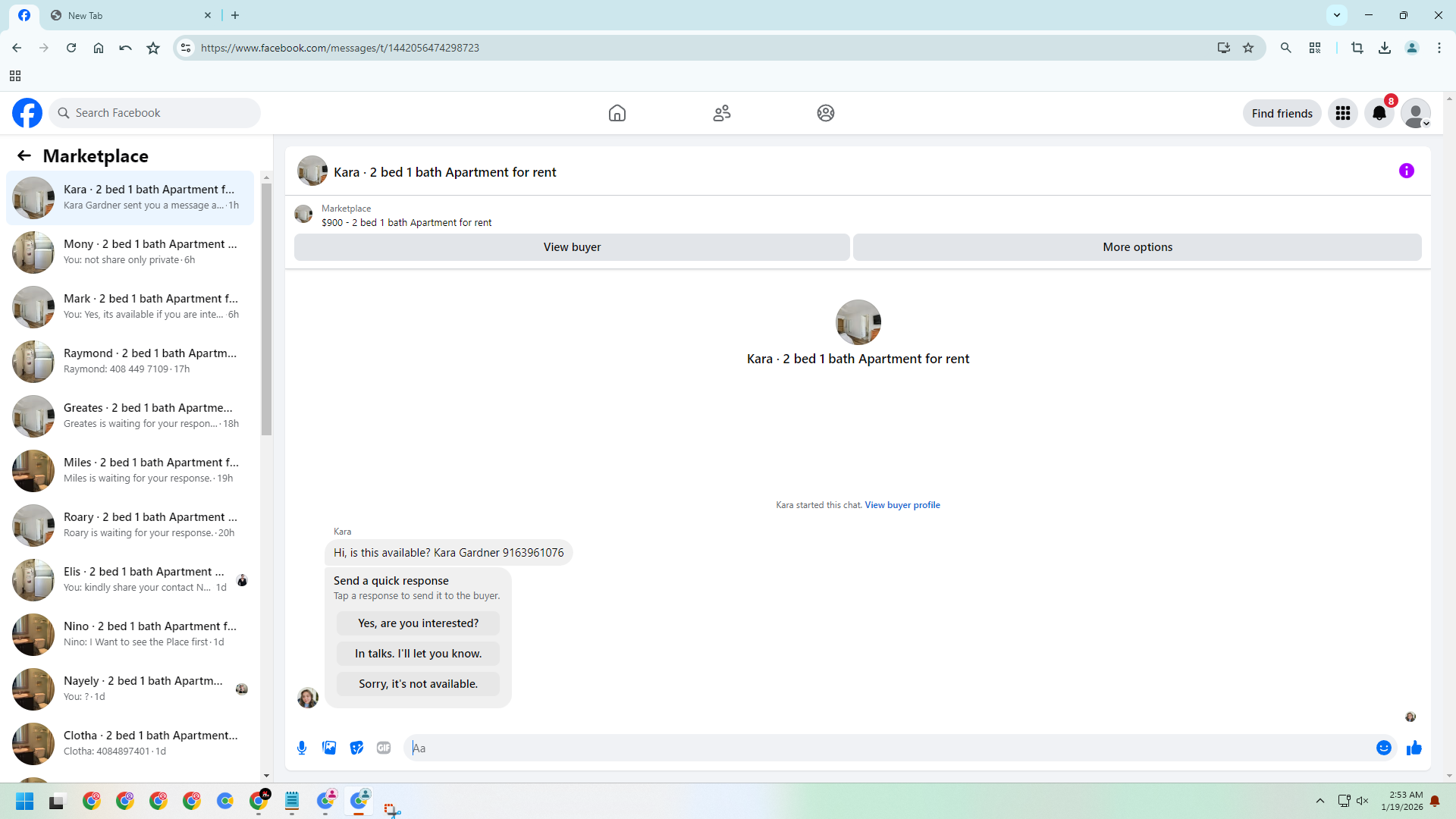
Task: Open the Nino conversation
Action: pyautogui.click(x=130, y=635)
